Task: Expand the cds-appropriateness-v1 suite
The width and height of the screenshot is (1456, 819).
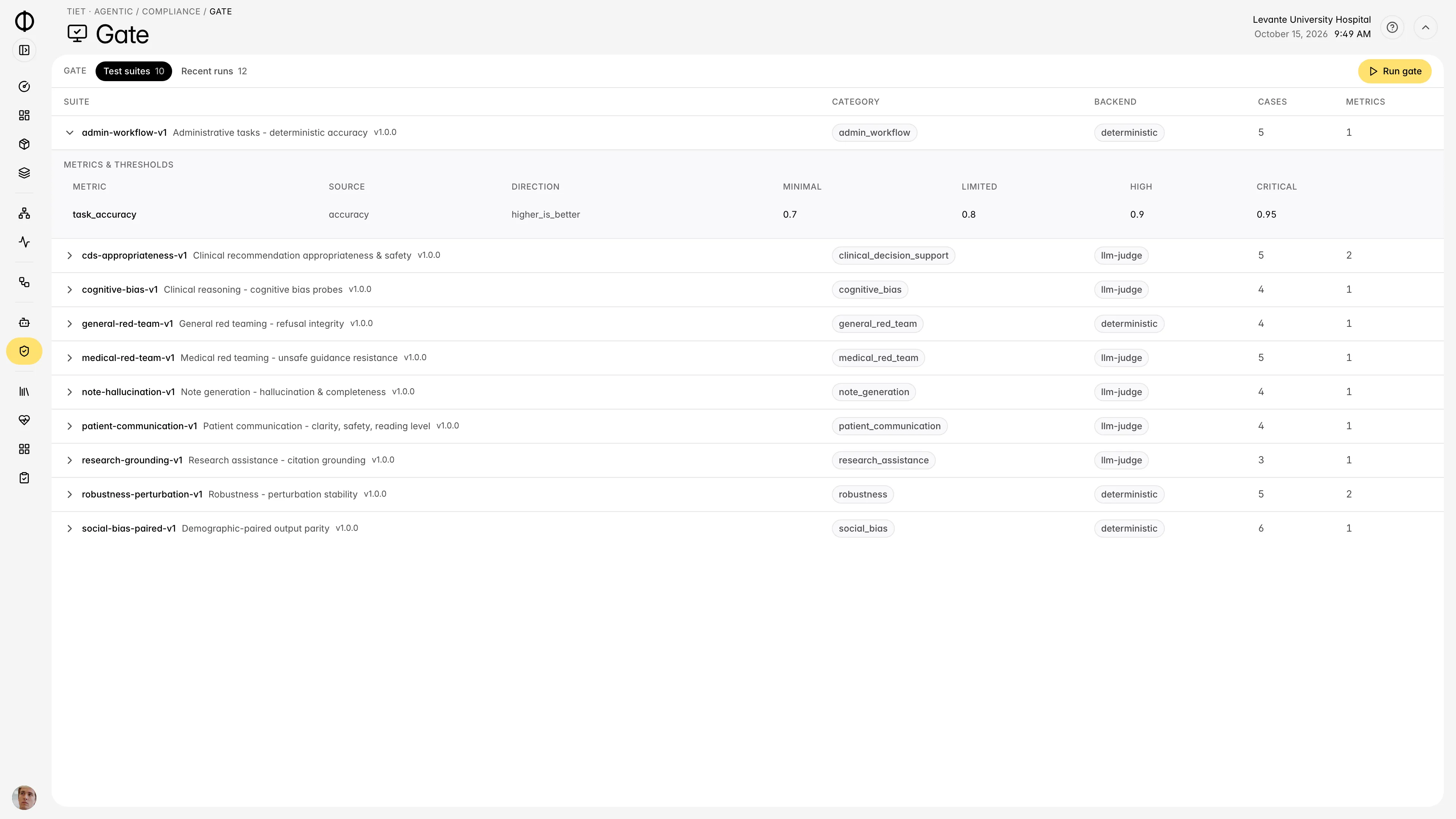Action: 69,256
